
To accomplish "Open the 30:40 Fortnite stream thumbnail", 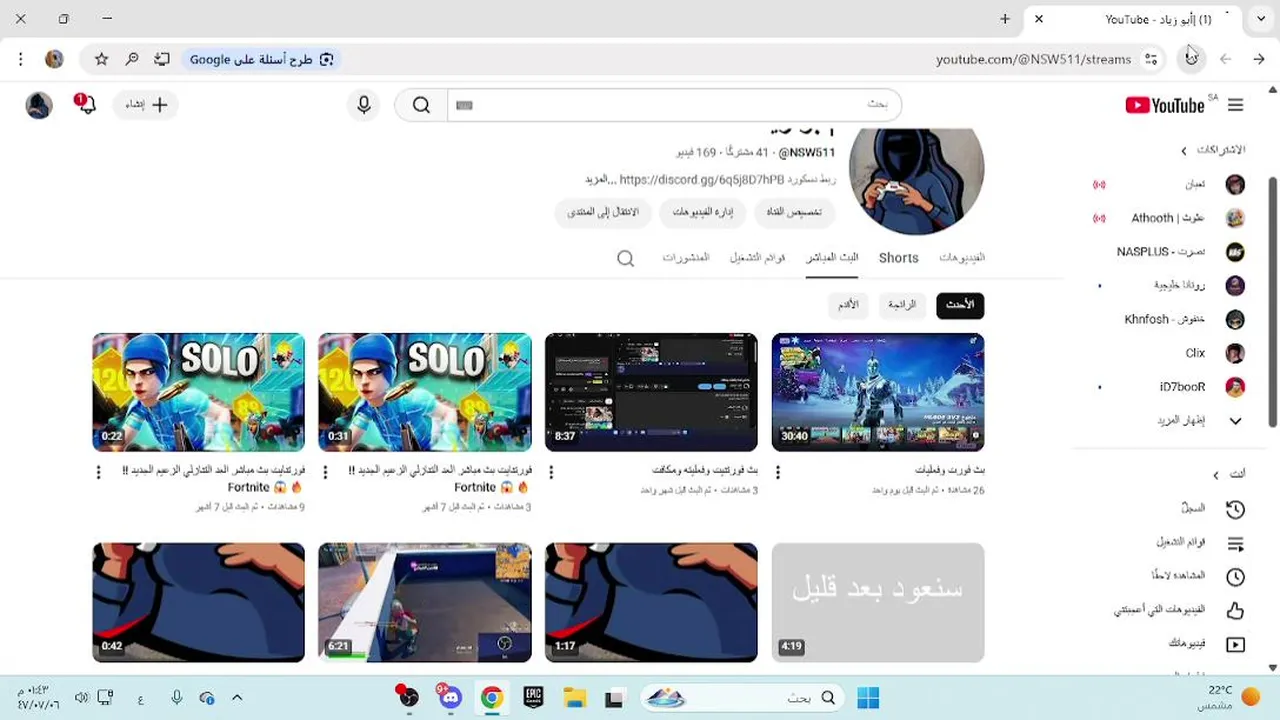I will tap(878, 392).
